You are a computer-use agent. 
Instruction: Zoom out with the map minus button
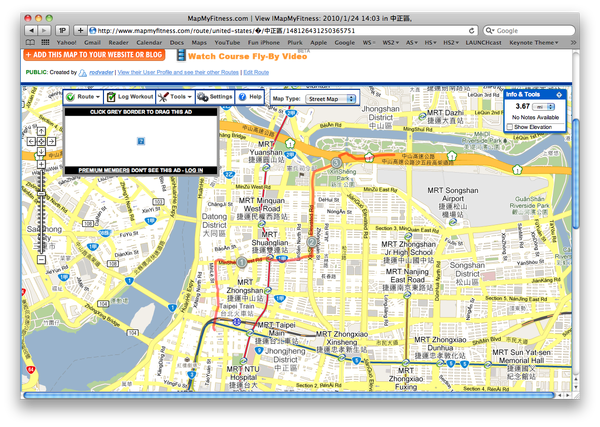(x=41, y=259)
